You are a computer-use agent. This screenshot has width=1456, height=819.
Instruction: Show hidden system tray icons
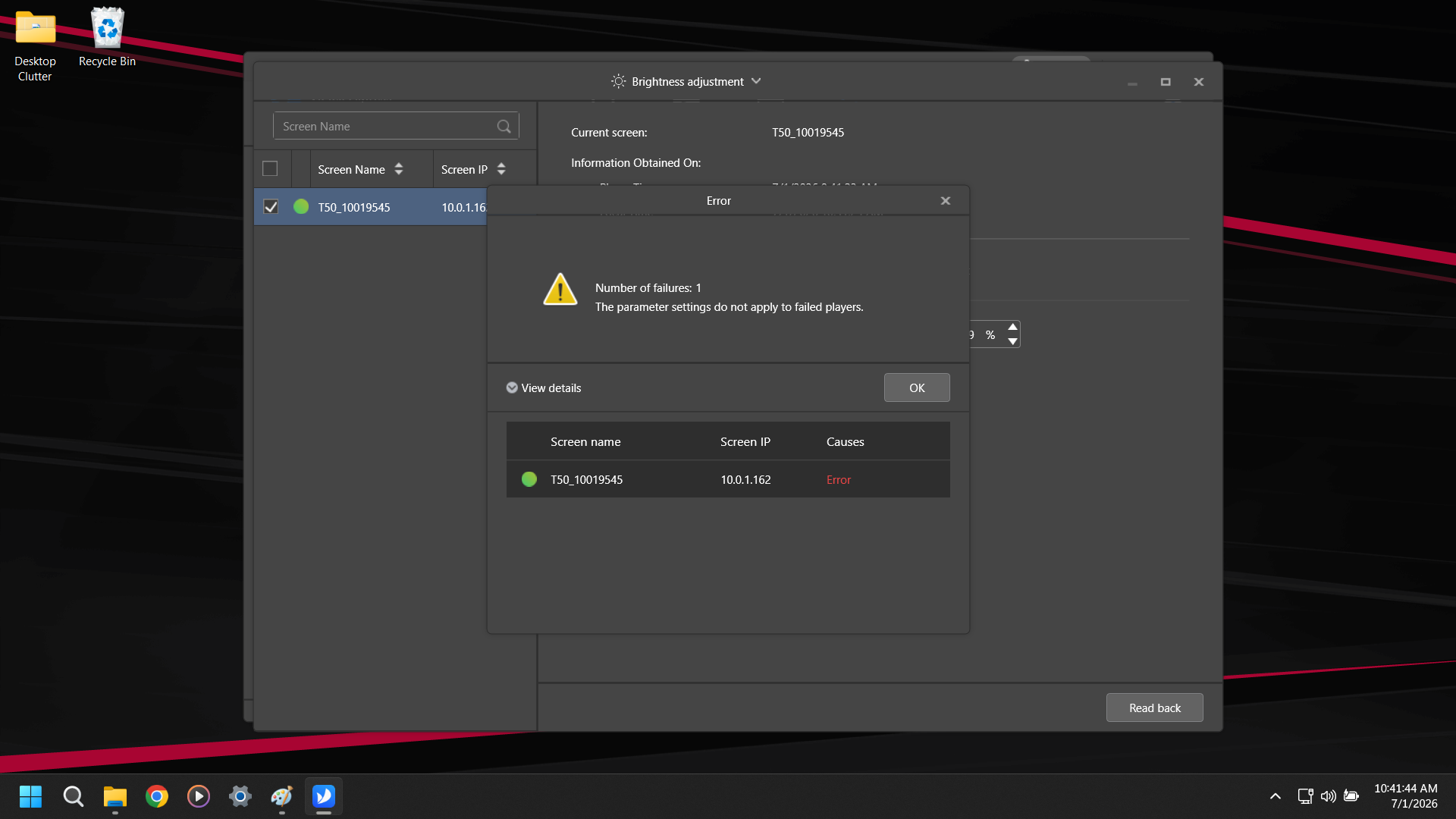(1276, 796)
